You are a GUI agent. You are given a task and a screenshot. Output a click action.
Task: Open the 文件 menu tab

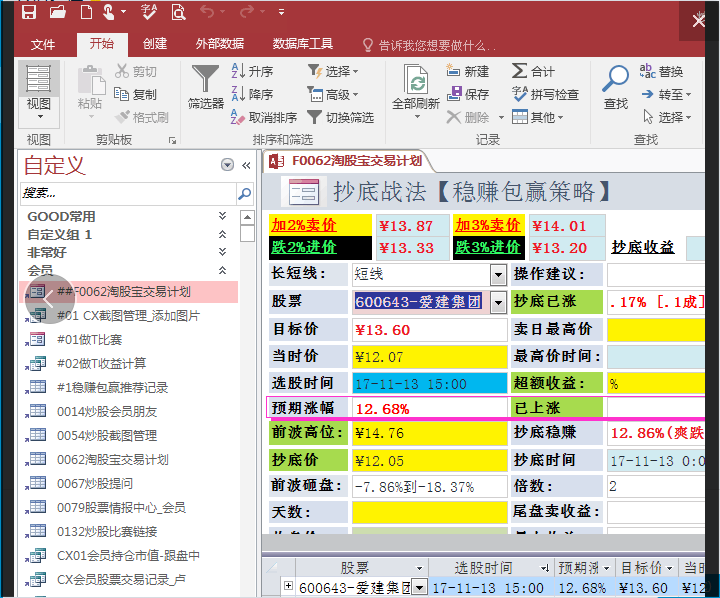(43, 45)
